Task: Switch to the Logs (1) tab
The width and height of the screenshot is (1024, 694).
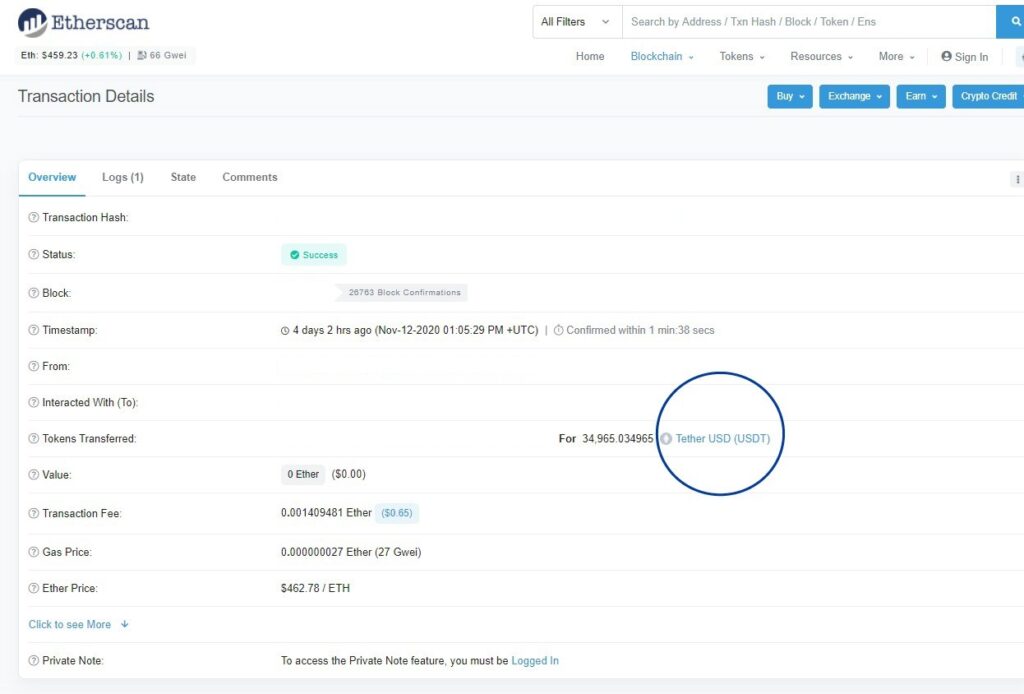Action: pos(123,178)
